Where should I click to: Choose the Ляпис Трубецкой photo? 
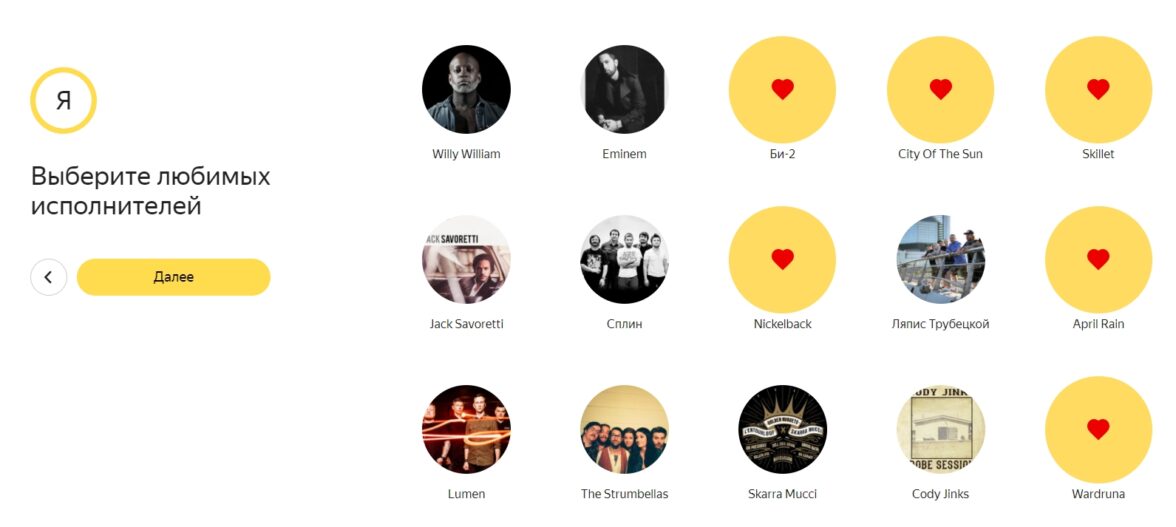pos(940,259)
